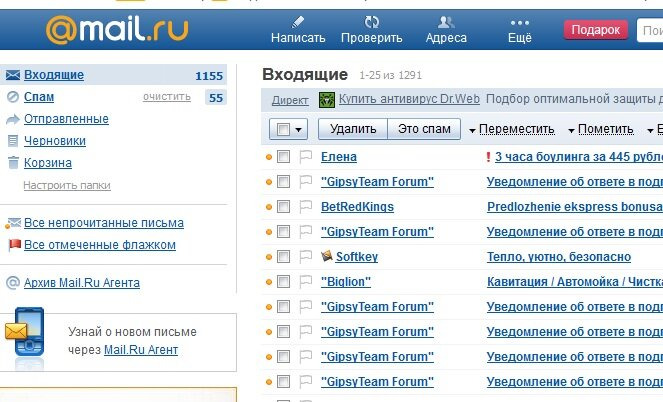Tick the checkbox for "Biglion" message

pyautogui.click(x=283, y=282)
